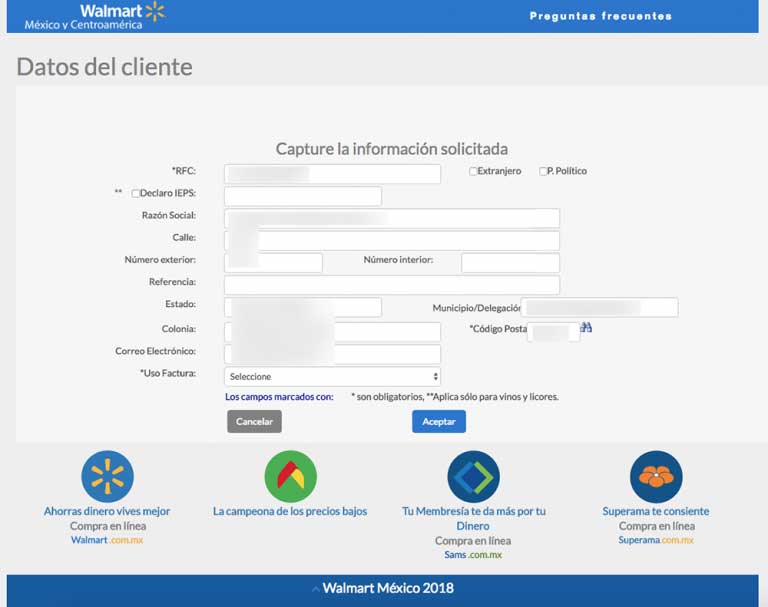The width and height of the screenshot is (768, 607).
Task: Focus the Número interior field
Action: [x=510, y=263]
